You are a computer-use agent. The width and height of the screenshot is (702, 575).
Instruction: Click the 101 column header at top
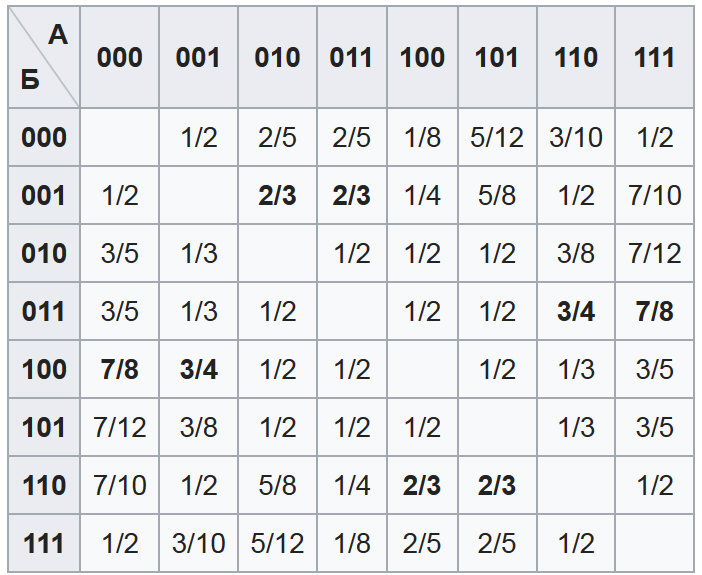[497, 57]
